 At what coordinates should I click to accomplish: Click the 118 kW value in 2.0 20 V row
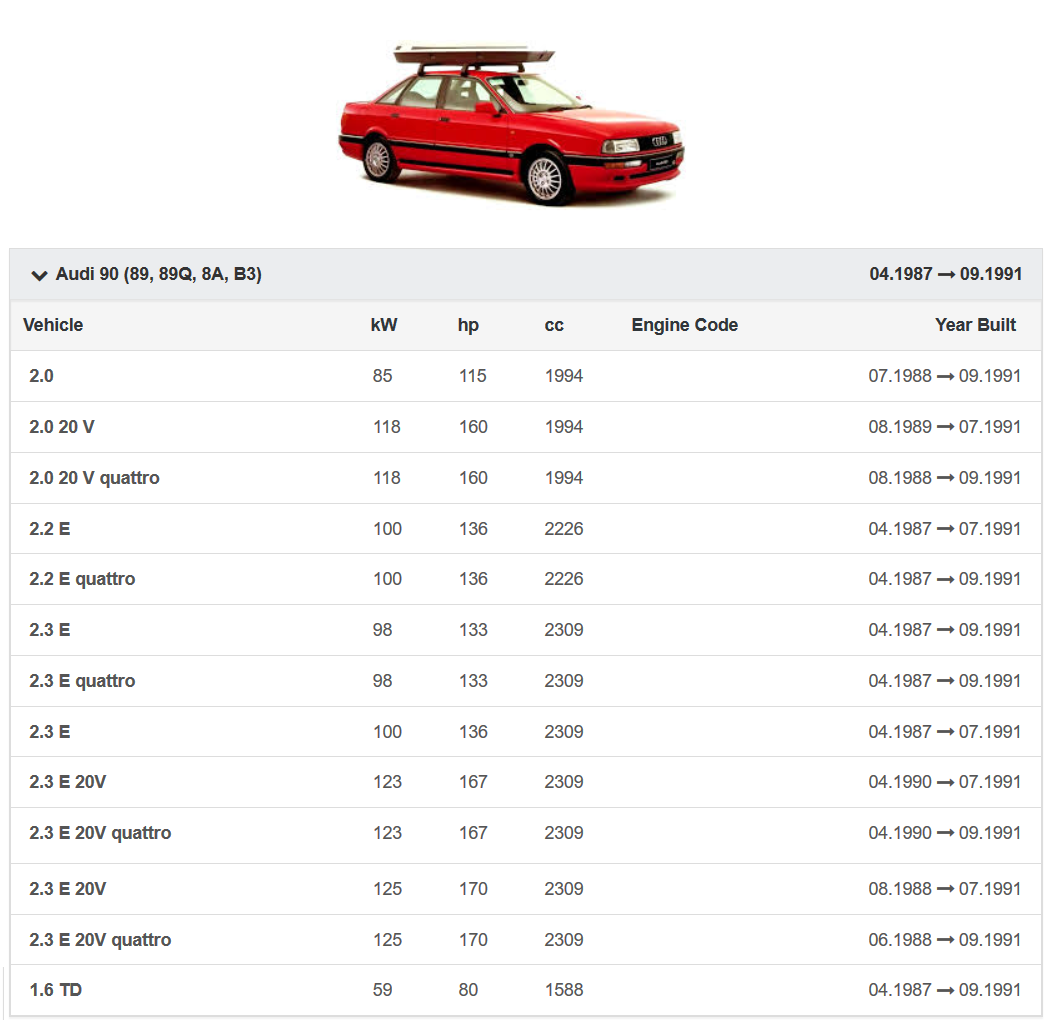387,427
